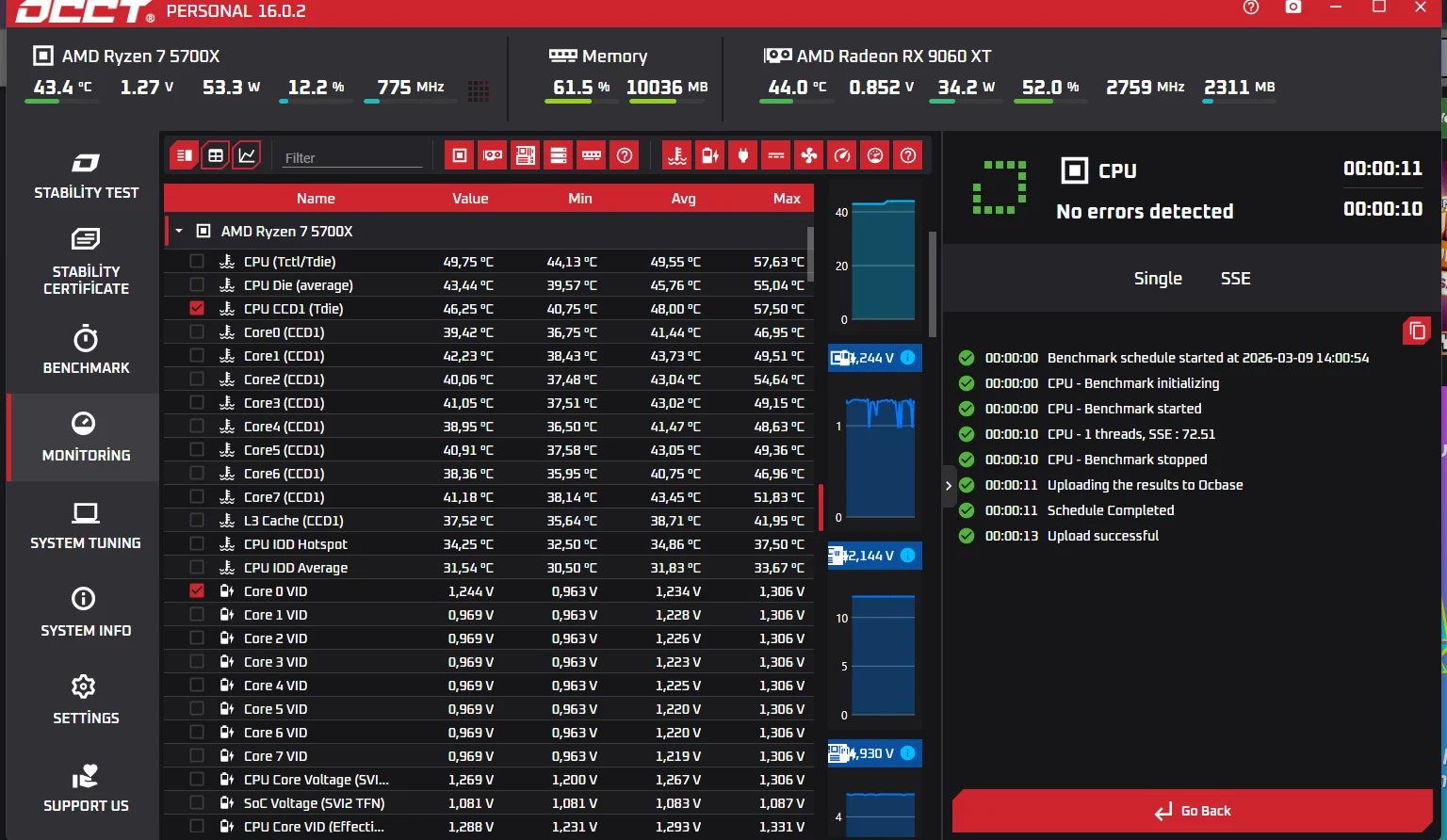1447x840 pixels.
Task: Click the sensor table's vertical scrollbar
Action: (810, 254)
